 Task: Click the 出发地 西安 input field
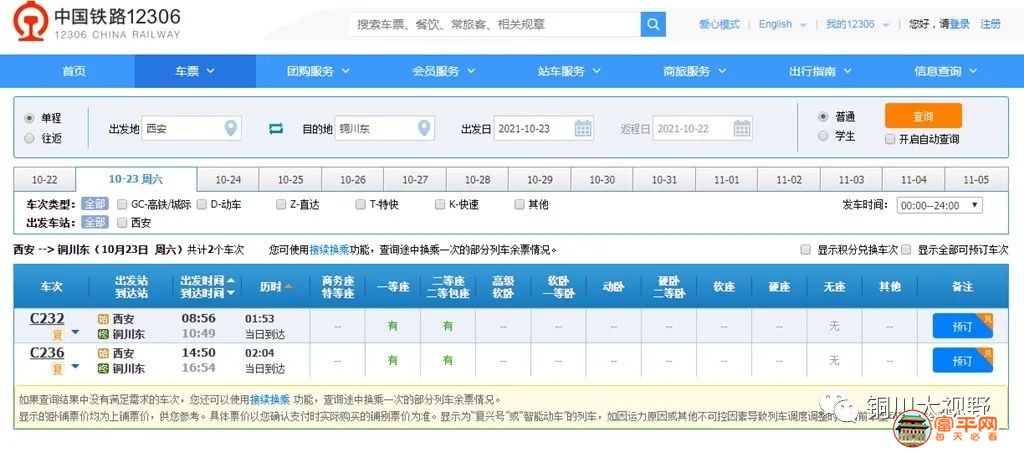192,128
